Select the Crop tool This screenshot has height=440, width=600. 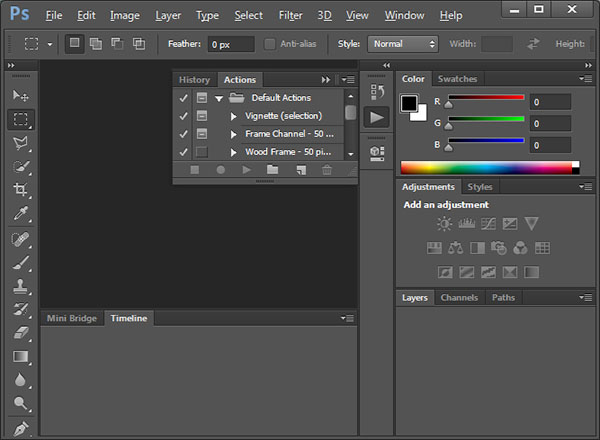20,190
